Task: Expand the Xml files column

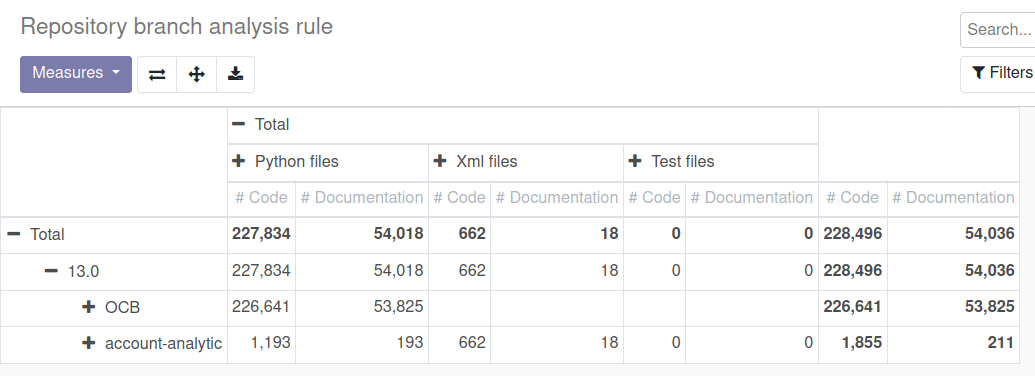Action: [525, 162]
